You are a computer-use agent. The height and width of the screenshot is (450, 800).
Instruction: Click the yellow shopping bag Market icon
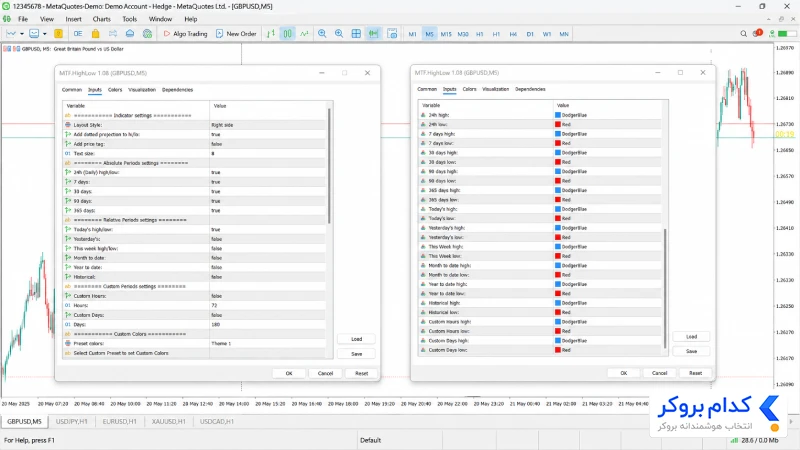(x=95, y=34)
